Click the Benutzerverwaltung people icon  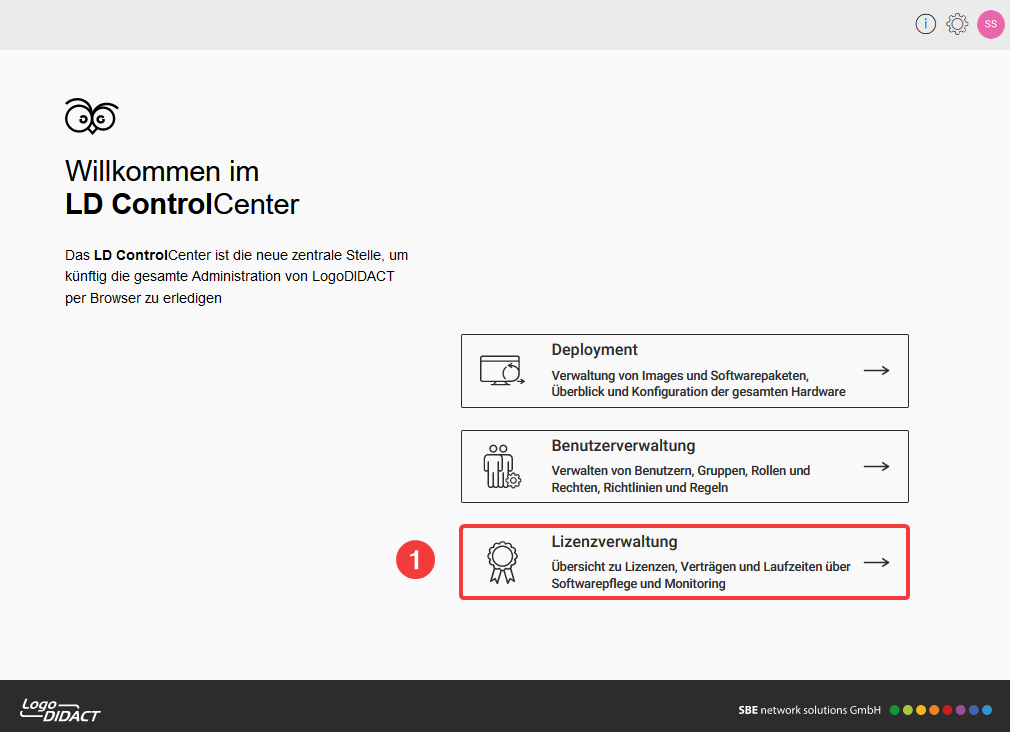[502, 467]
